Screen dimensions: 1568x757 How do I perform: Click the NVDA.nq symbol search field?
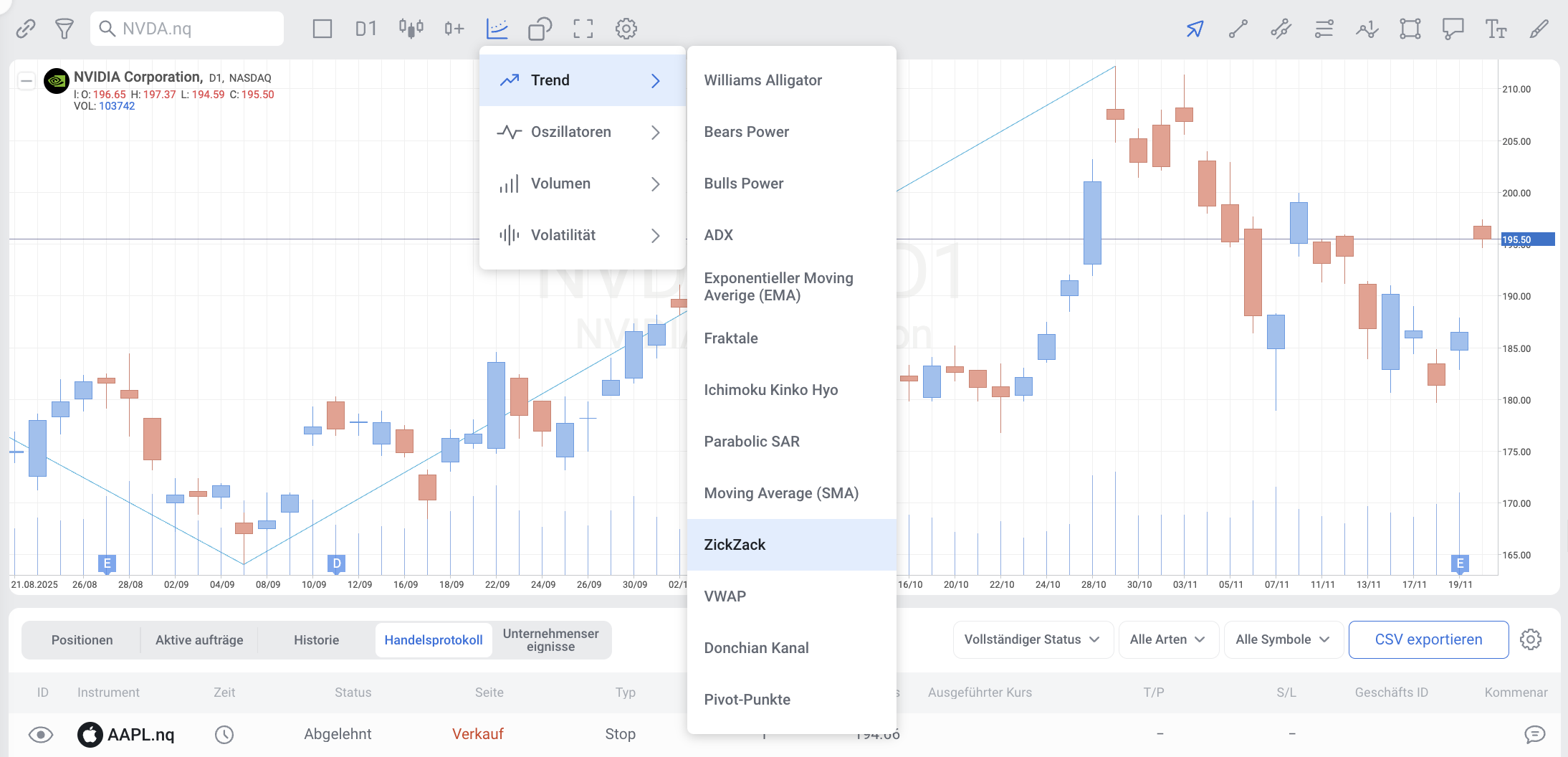(x=187, y=29)
